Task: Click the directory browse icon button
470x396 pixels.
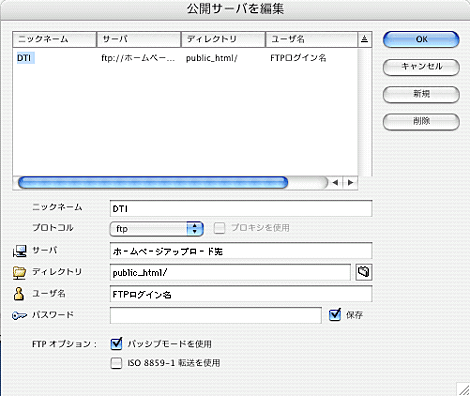Action: click(x=363, y=272)
